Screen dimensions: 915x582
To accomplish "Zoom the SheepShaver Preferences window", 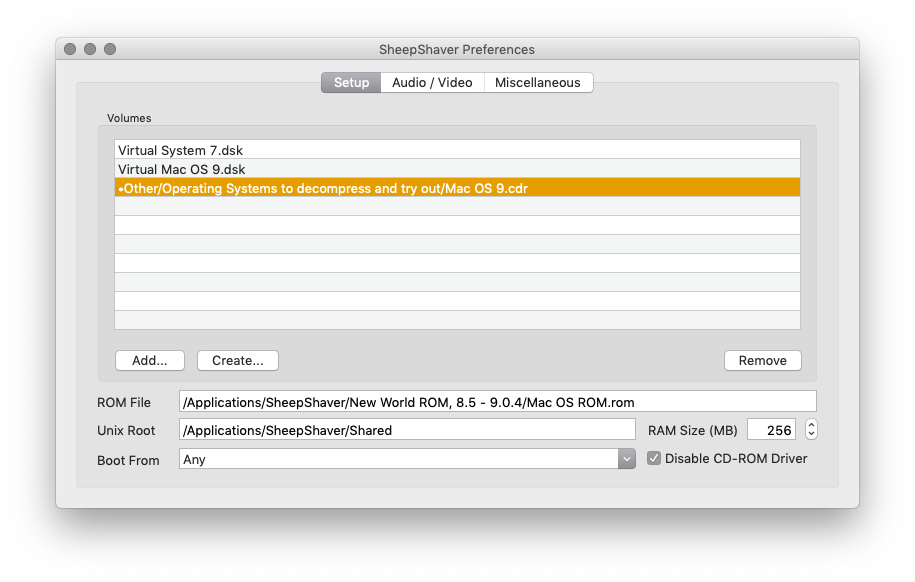I will (x=110, y=49).
